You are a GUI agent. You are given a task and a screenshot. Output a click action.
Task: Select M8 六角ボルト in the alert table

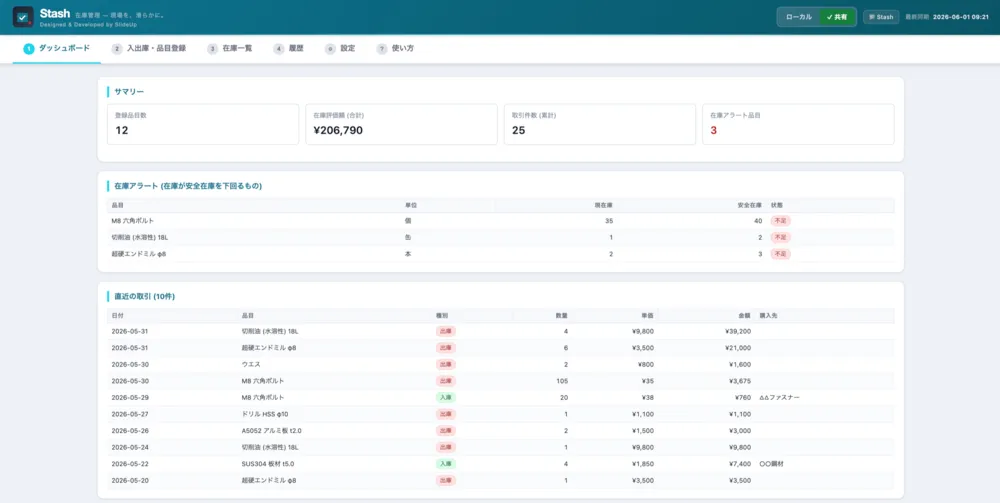coord(133,221)
